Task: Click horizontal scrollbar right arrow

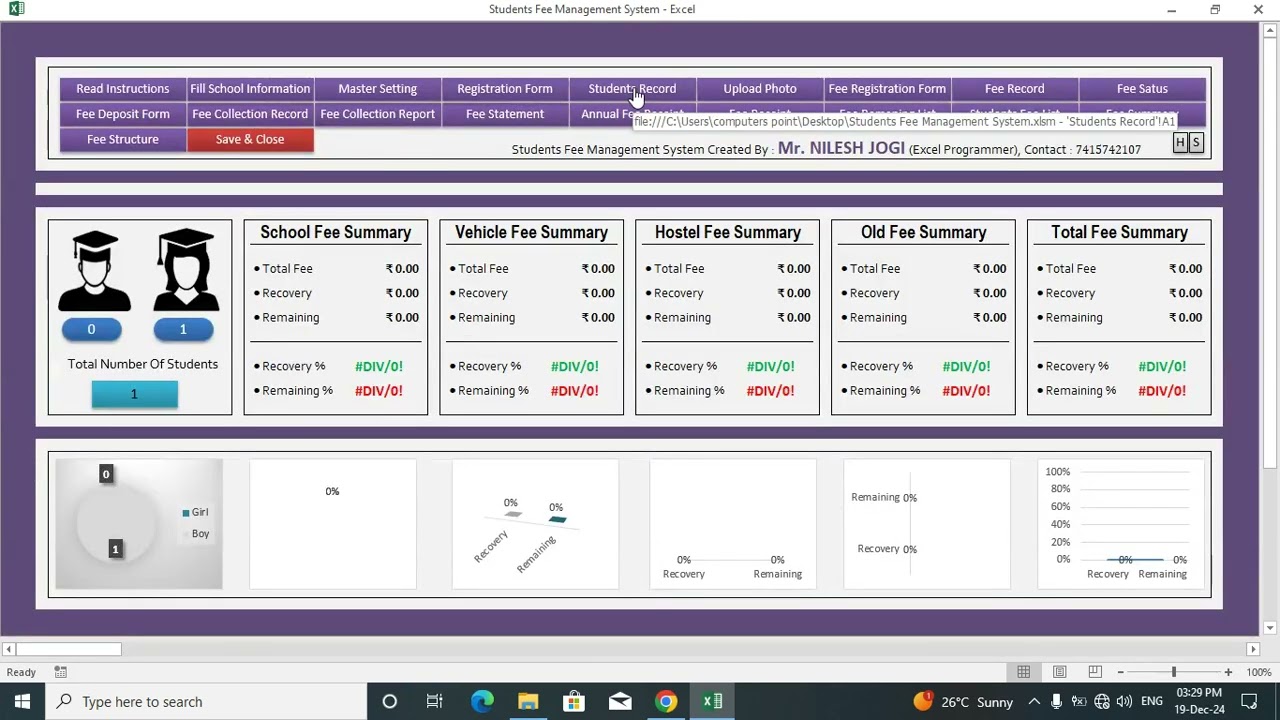Action: (x=1253, y=649)
